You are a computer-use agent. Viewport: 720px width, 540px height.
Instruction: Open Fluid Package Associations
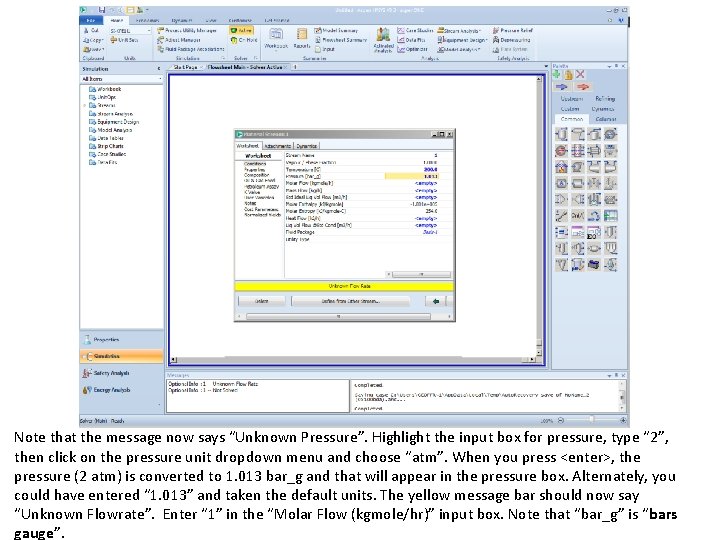[191, 49]
